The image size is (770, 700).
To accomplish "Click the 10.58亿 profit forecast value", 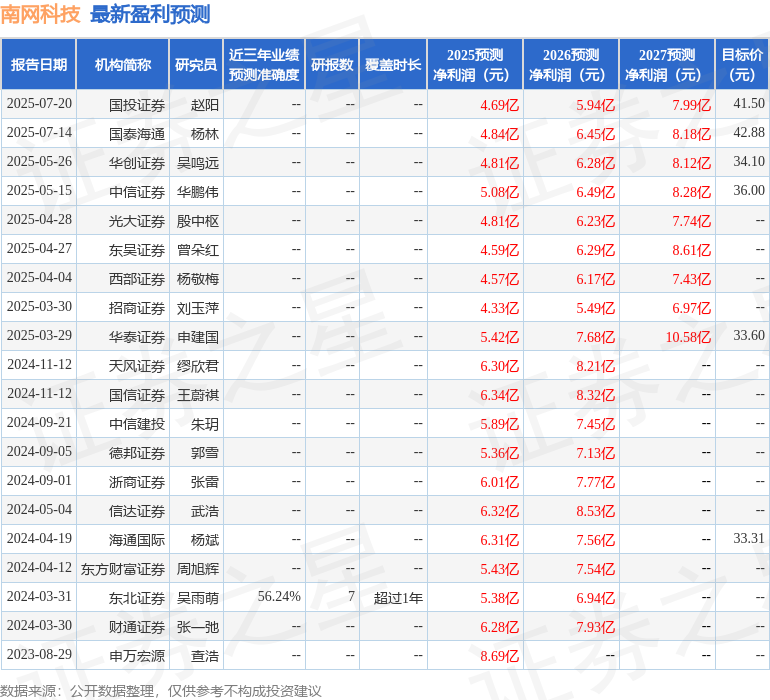I will coord(688,337).
